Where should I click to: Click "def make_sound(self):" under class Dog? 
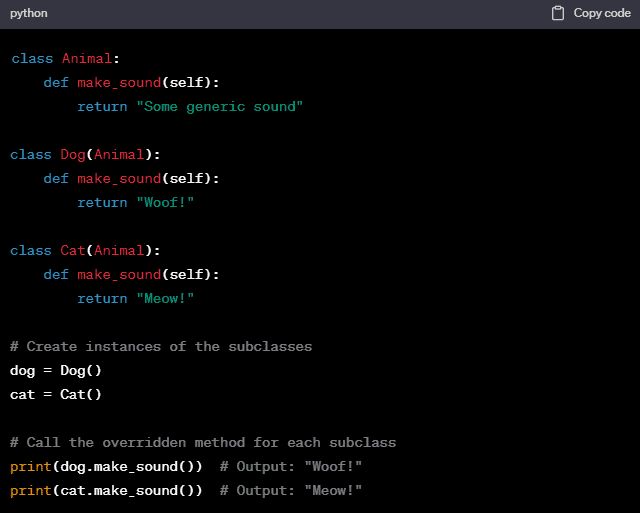131,178
